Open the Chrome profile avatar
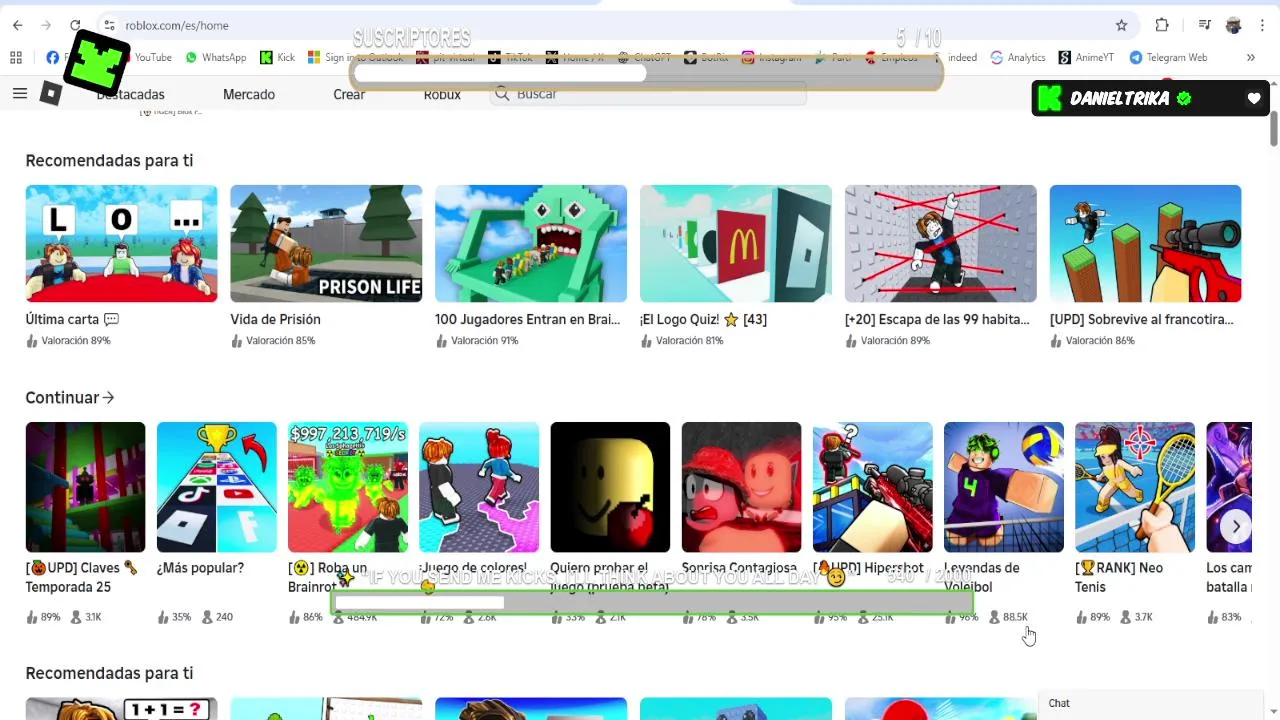The image size is (1280, 720). 1234,25
